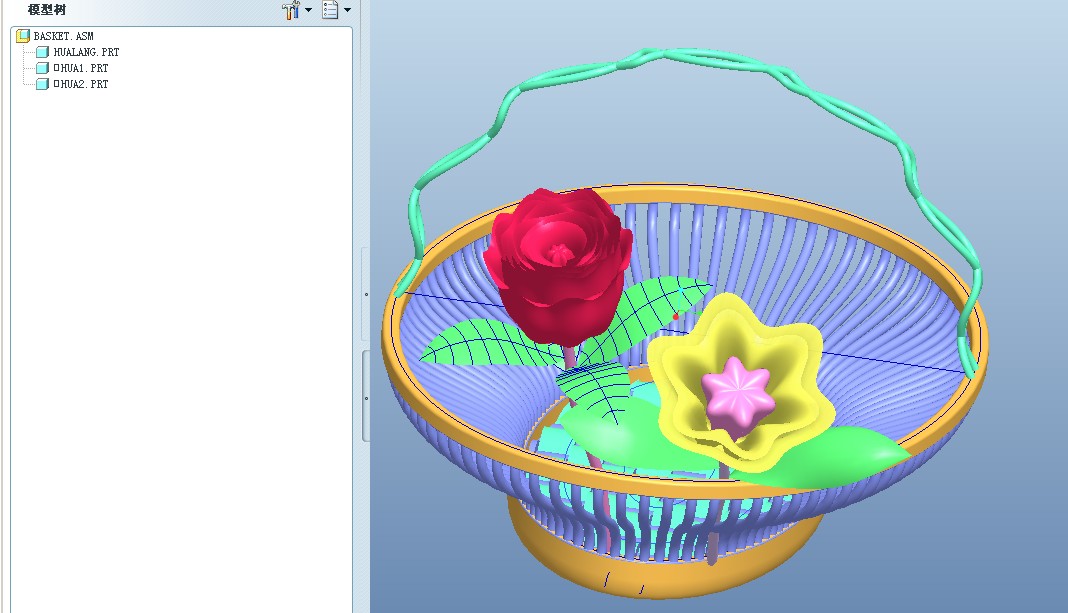This screenshot has height=613, width=1068.
Task: Select the HUA2.PRT part icon
Action: pos(42,84)
